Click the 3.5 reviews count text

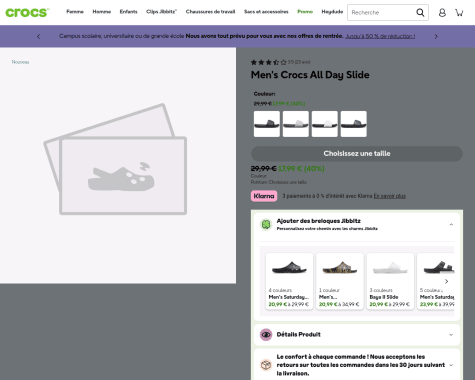pos(299,62)
